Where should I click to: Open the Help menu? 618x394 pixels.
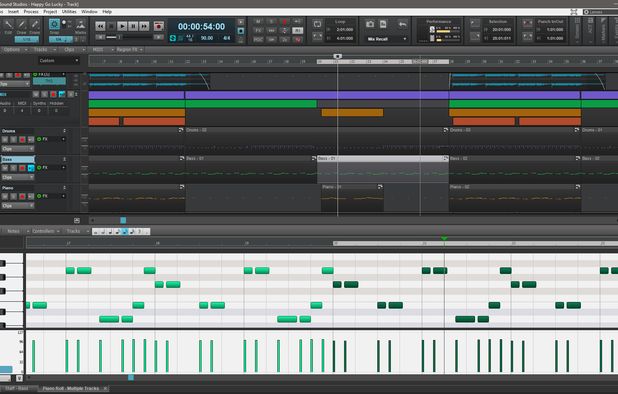tap(107, 12)
